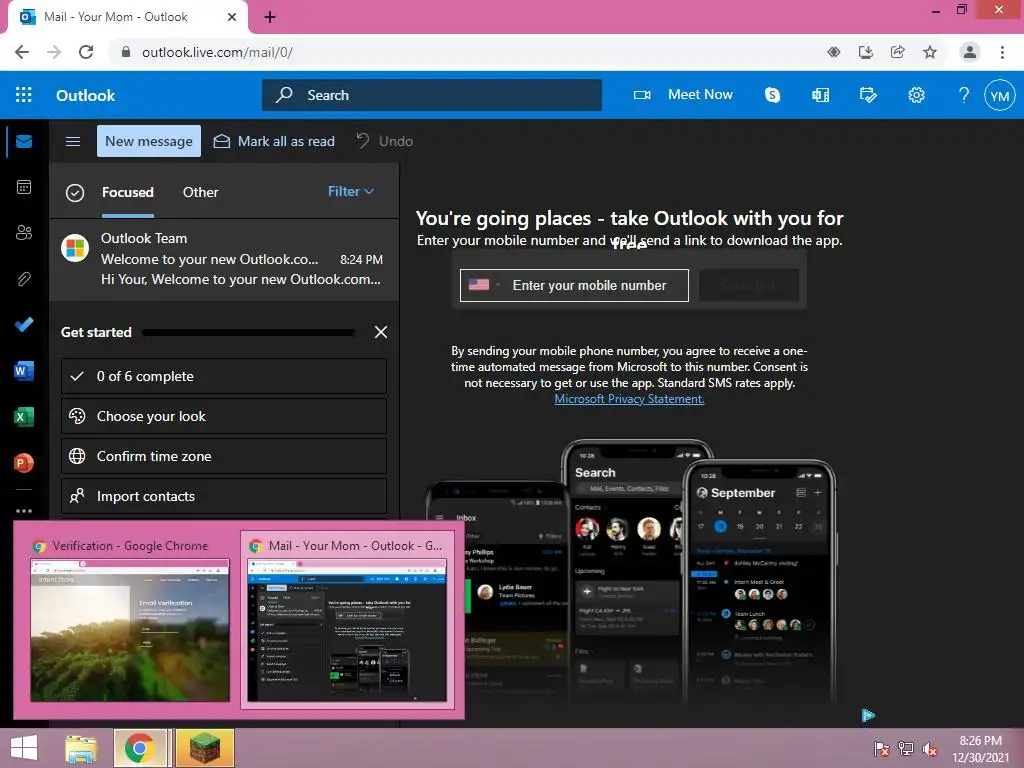
Task: Open the Help question mark
Action: (x=964, y=95)
